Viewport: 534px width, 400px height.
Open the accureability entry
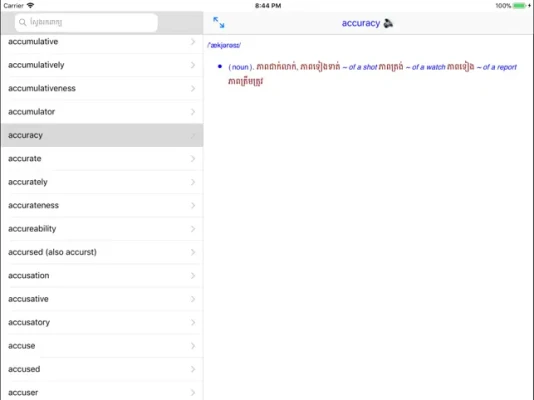(102, 229)
